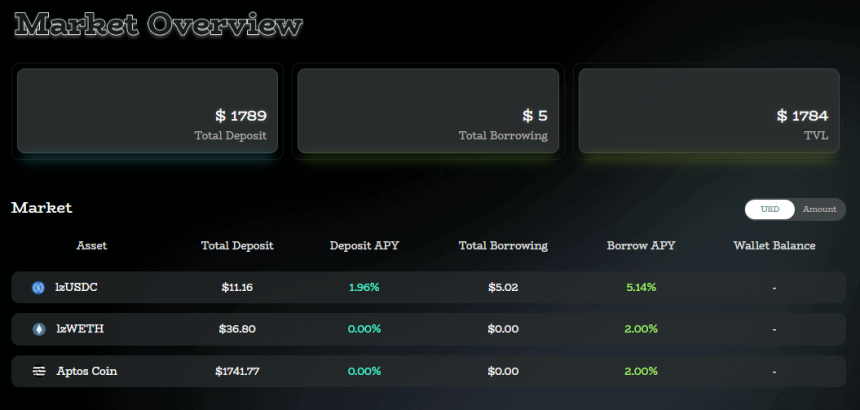Open the lzUSDC market row name
This screenshot has height=410, width=860.
pos(77,288)
